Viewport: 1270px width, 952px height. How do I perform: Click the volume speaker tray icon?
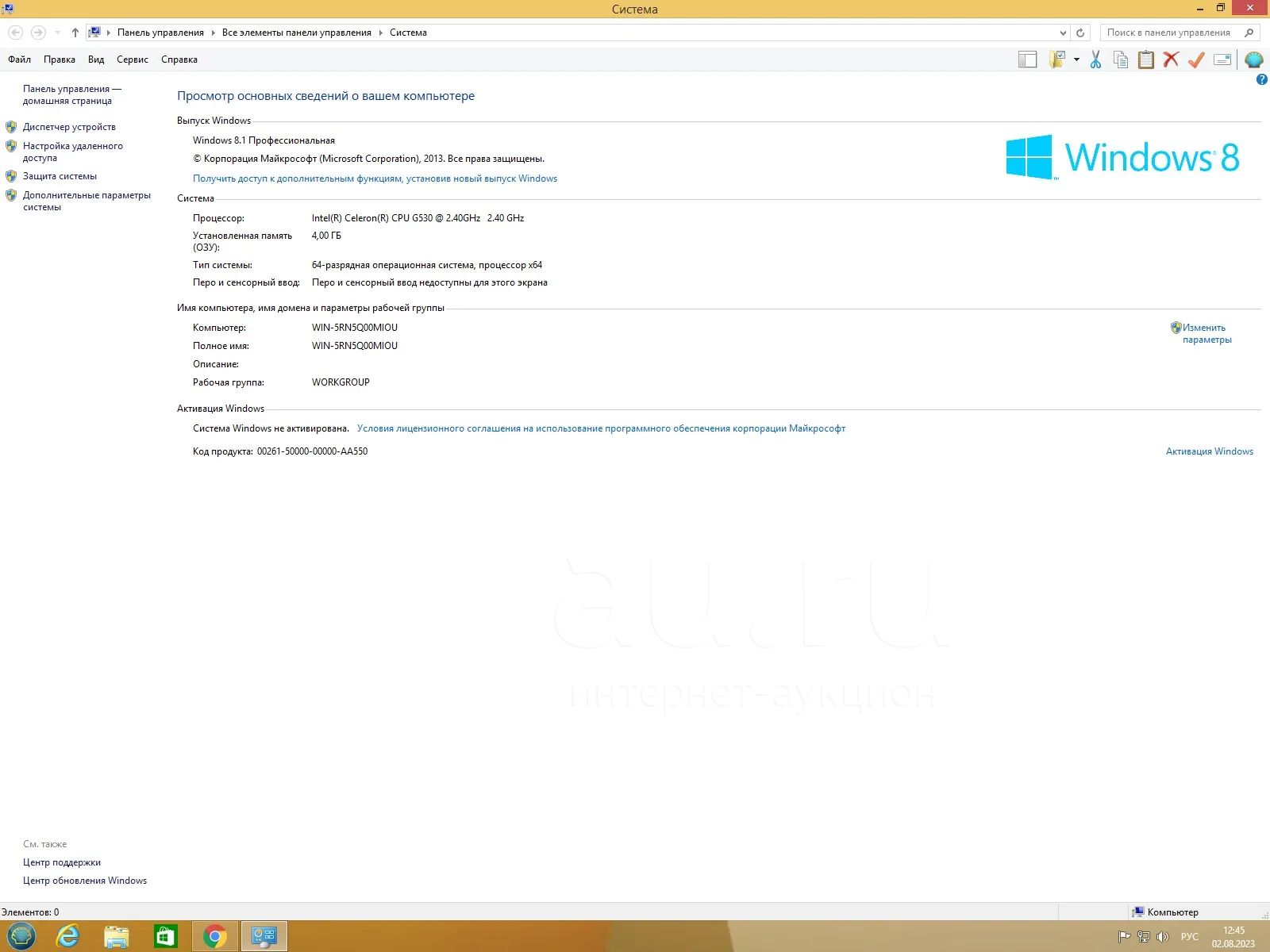pyautogui.click(x=1163, y=937)
